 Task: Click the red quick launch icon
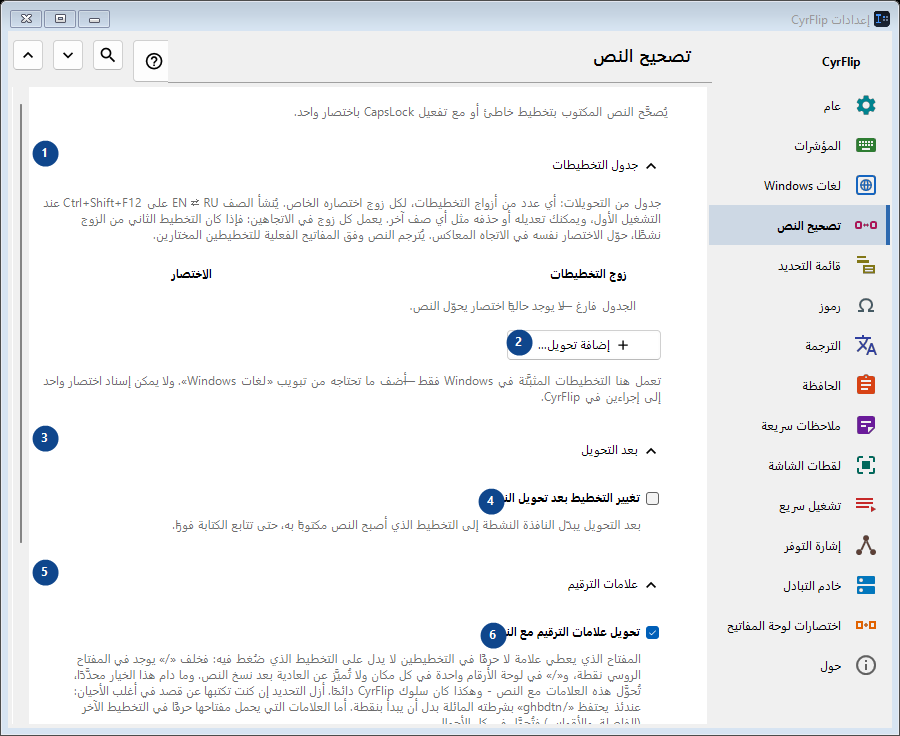click(x=866, y=505)
